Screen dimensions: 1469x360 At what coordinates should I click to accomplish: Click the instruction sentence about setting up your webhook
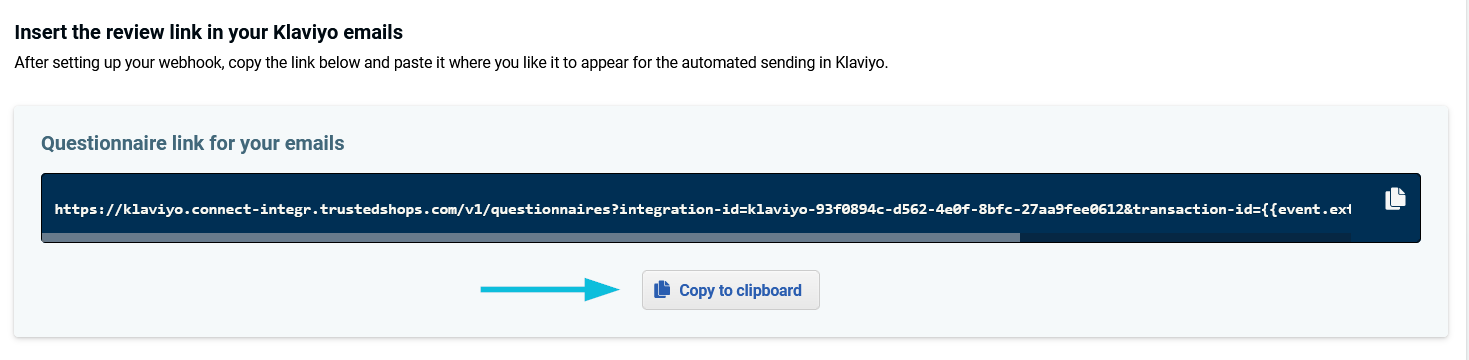(451, 62)
